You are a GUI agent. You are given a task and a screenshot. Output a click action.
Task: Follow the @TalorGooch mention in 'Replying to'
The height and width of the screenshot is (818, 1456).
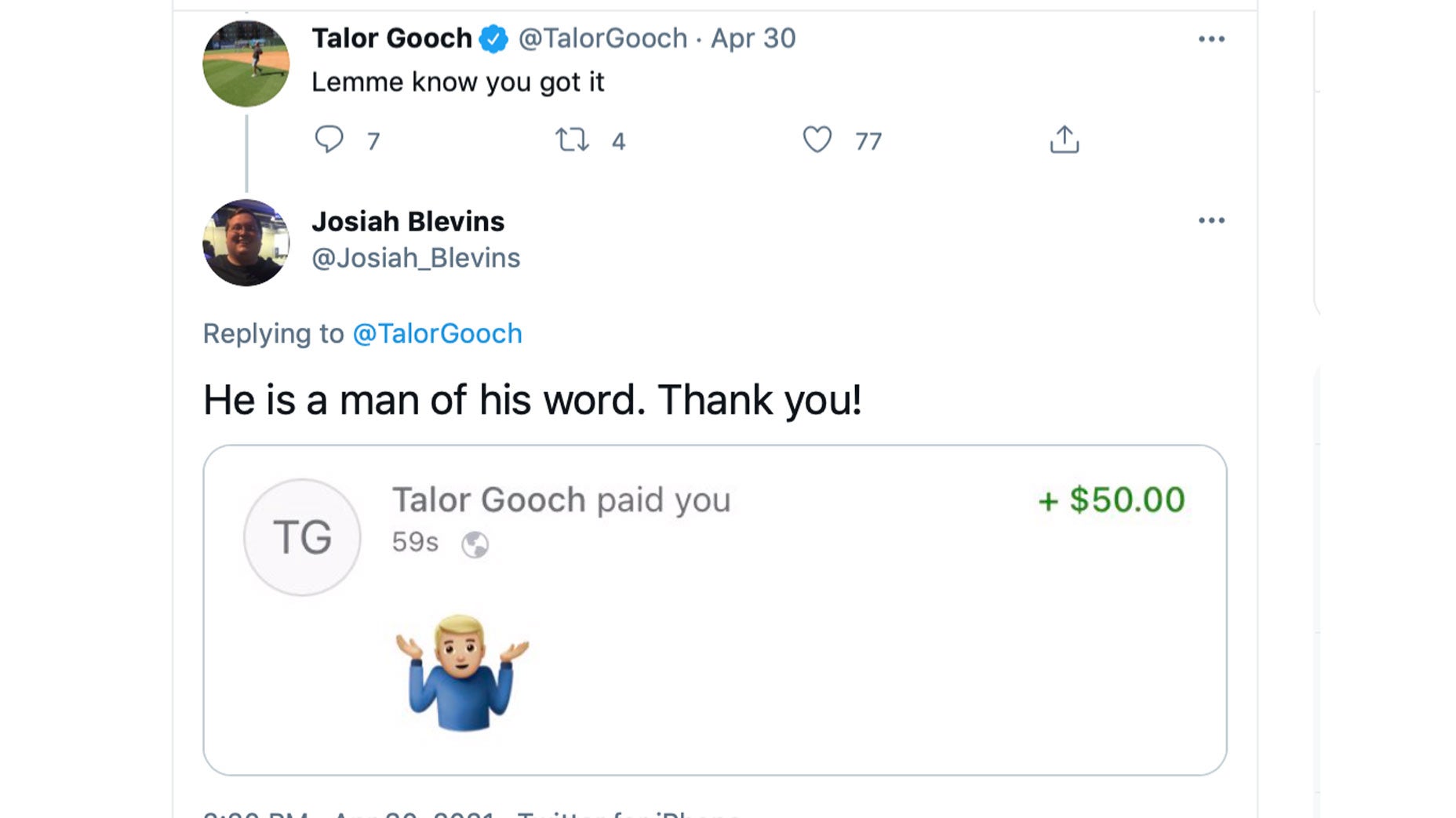point(437,334)
